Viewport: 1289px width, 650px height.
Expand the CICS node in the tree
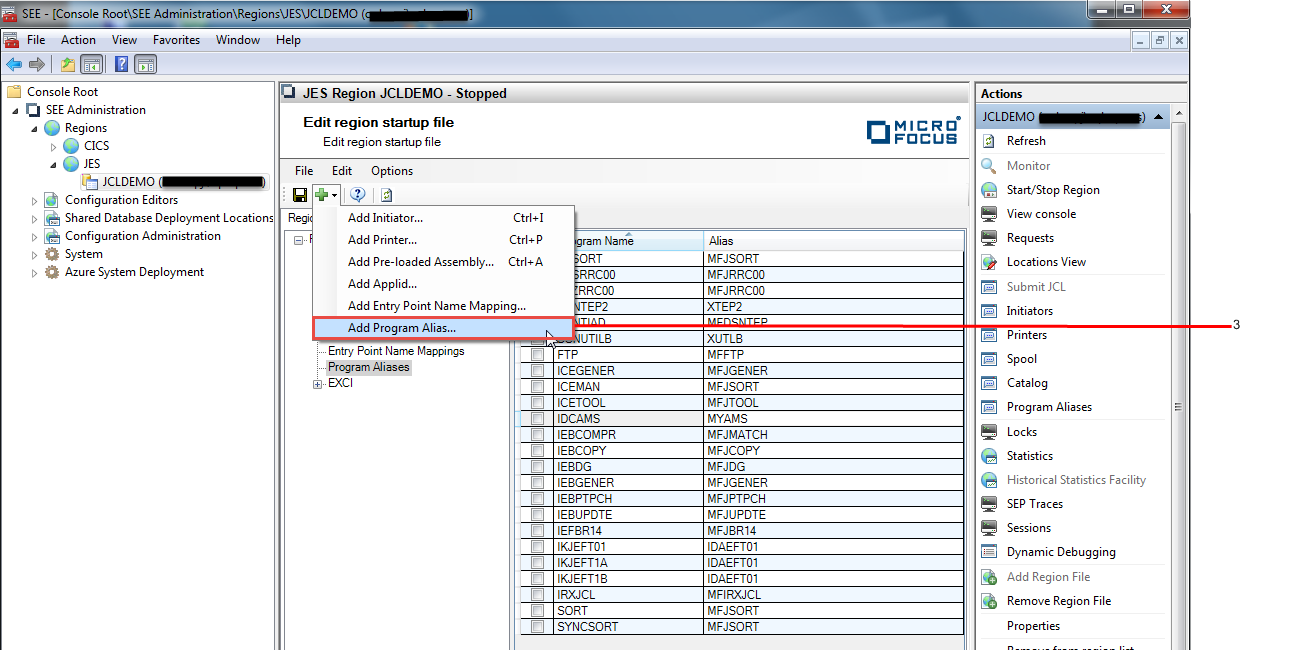(x=54, y=147)
